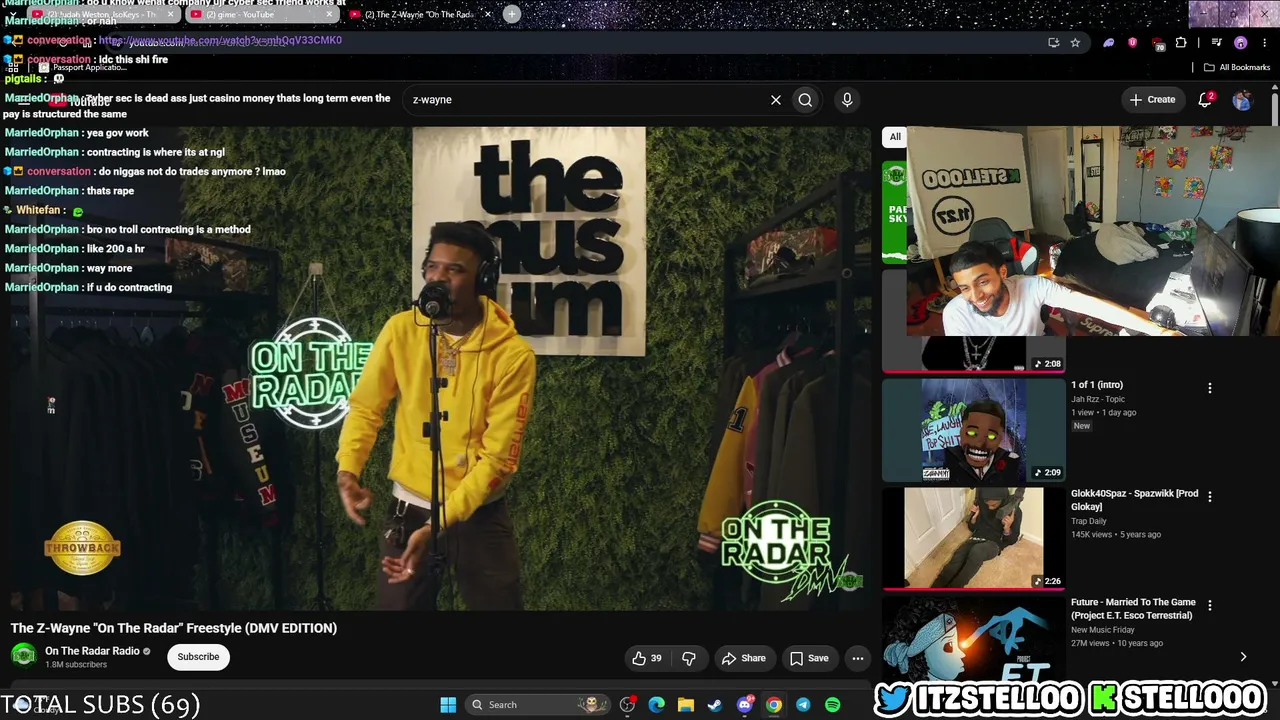Image resolution: width=1280 pixels, height=720 pixels.
Task: Launch OBS Studio from taskbar
Action: pos(627,705)
